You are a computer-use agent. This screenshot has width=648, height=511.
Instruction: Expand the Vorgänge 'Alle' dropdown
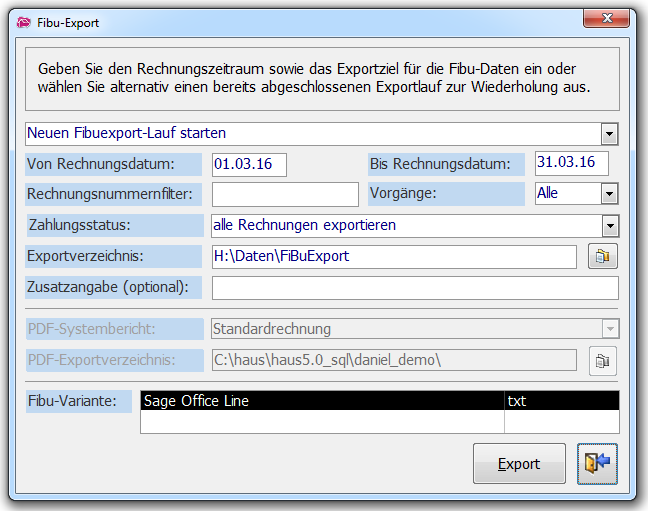609,193
